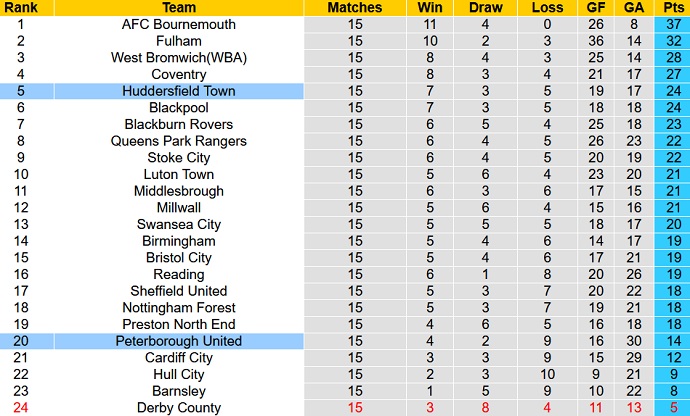Click the Win column header

[431, 7]
